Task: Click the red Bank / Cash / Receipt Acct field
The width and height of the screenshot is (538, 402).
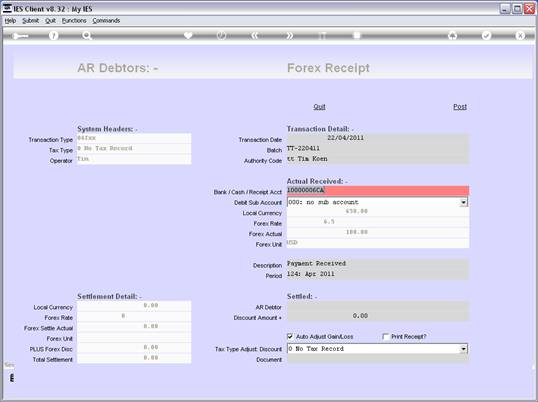Action: point(378,191)
